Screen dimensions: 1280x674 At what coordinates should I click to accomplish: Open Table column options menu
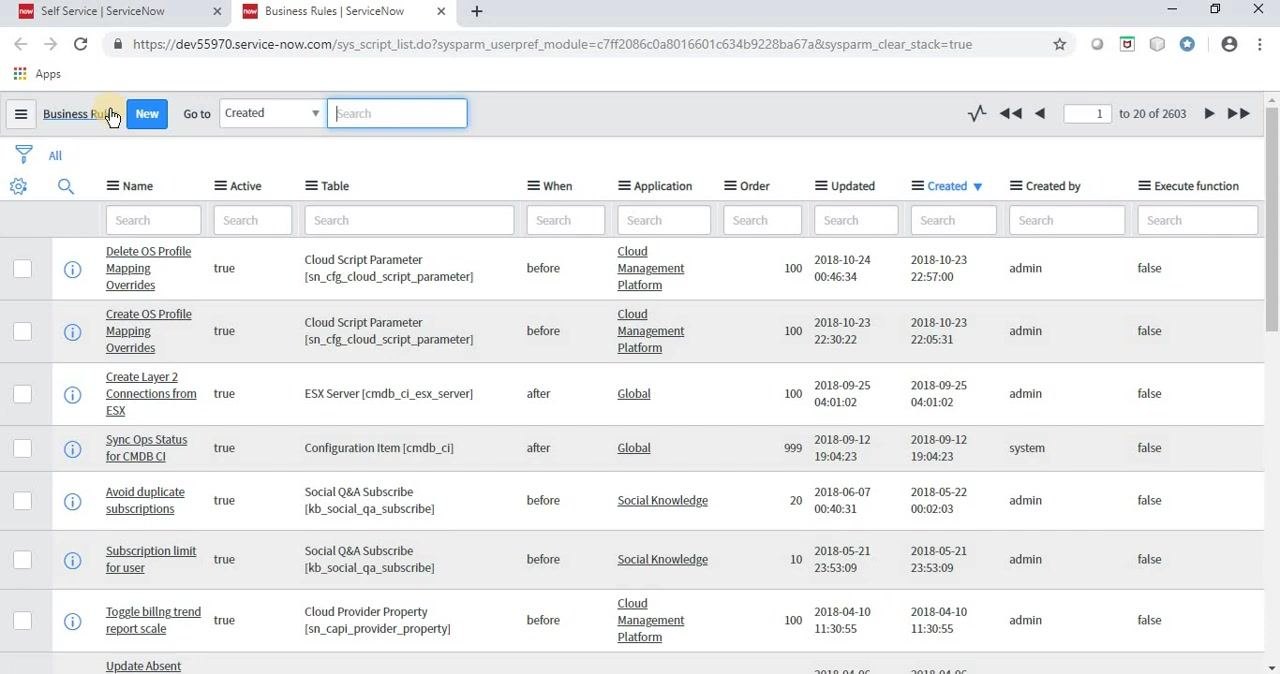point(311,186)
